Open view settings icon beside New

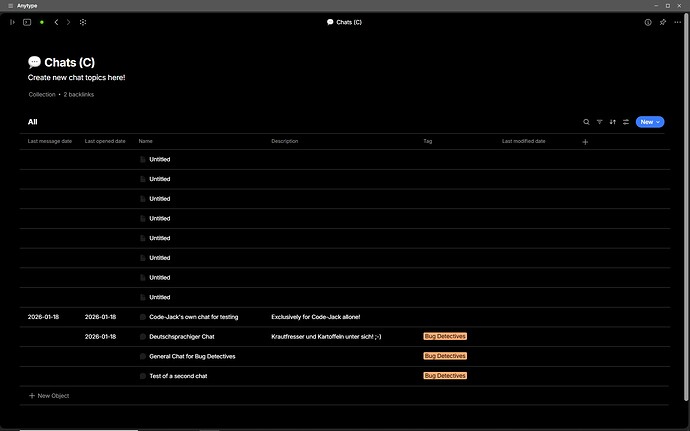(x=626, y=122)
